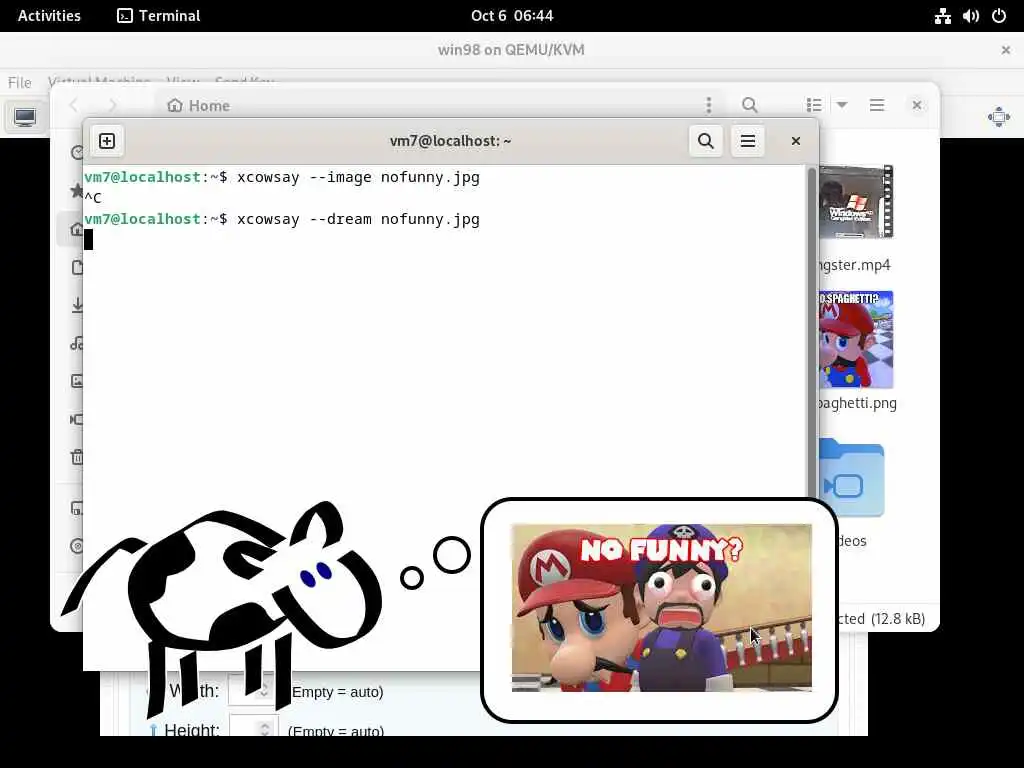1024x768 pixels.
Task: Go back in the Files window
Action: click(74, 105)
